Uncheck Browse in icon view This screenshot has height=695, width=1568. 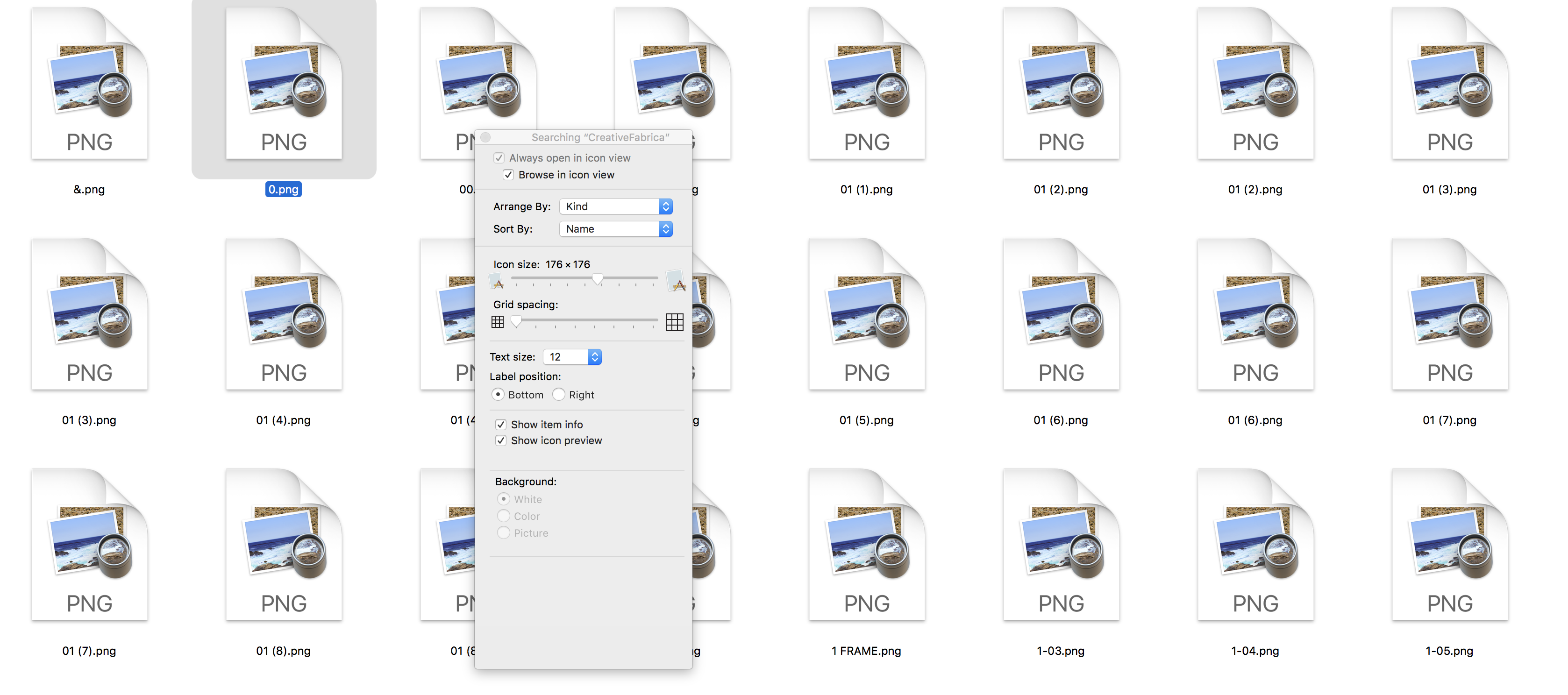(x=509, y=175)
